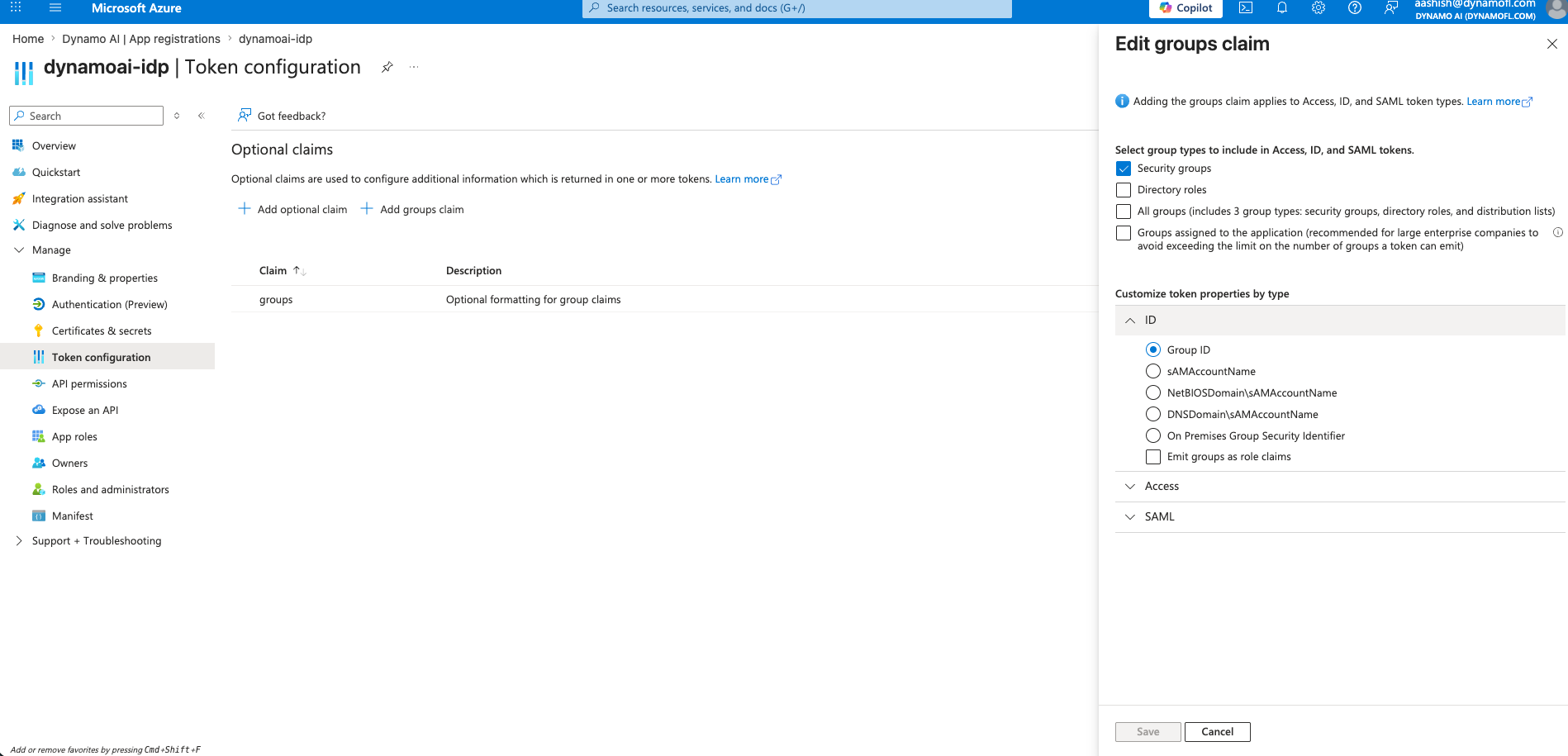Pin the Token configuration blade
The height and width of the screenshot is (756, 1568).
pos(387,67)
